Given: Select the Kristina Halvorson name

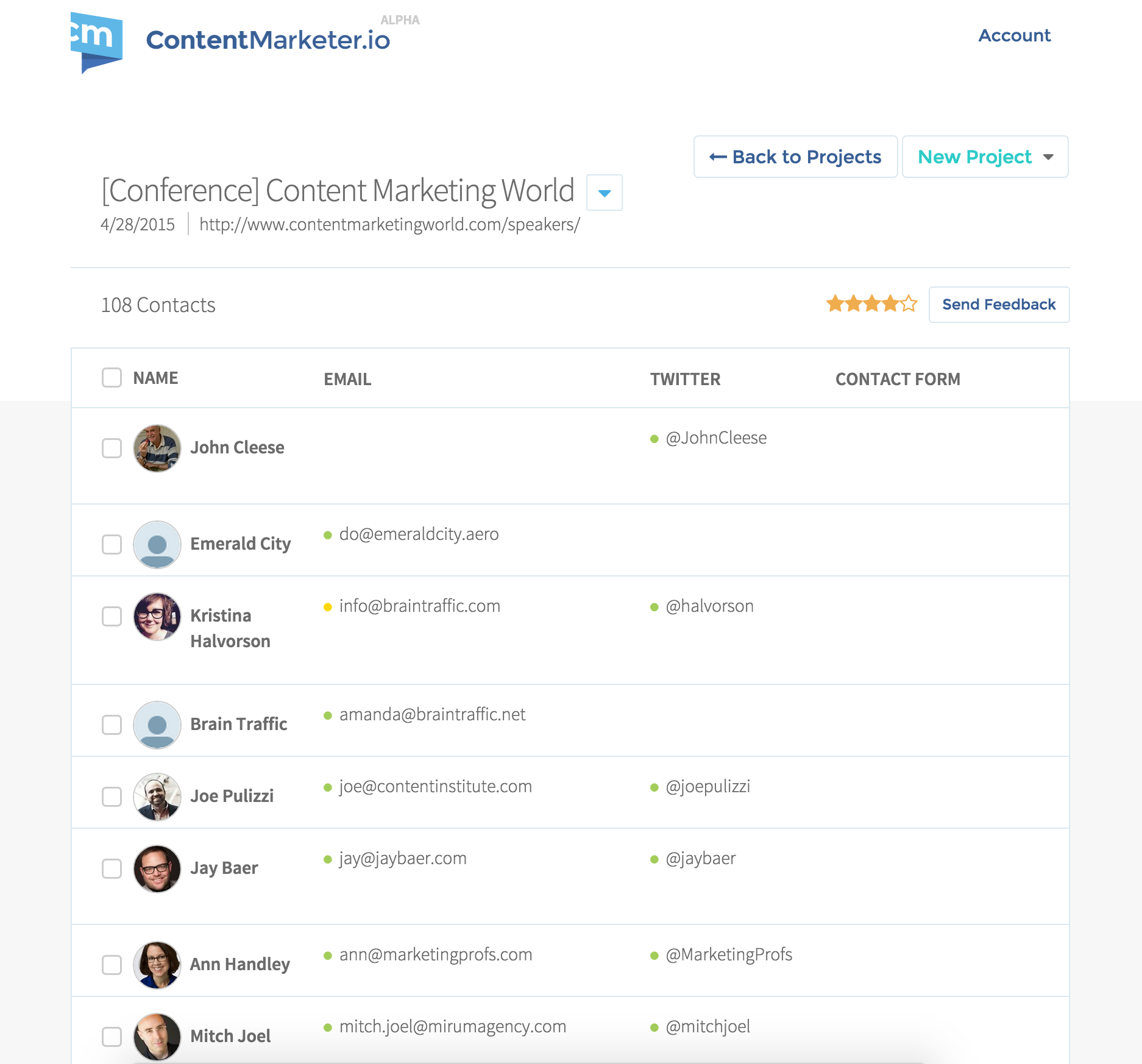Looking at the screenshot, I should [x=230, y=628].
